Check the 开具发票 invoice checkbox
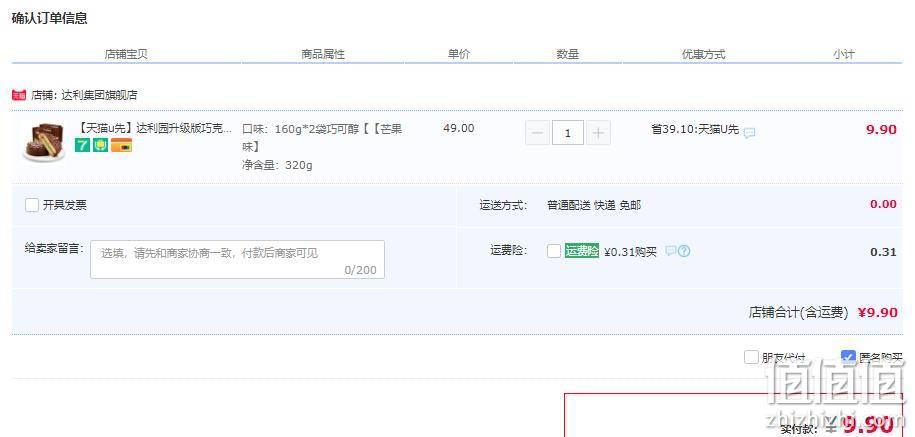 coord(32,205)
